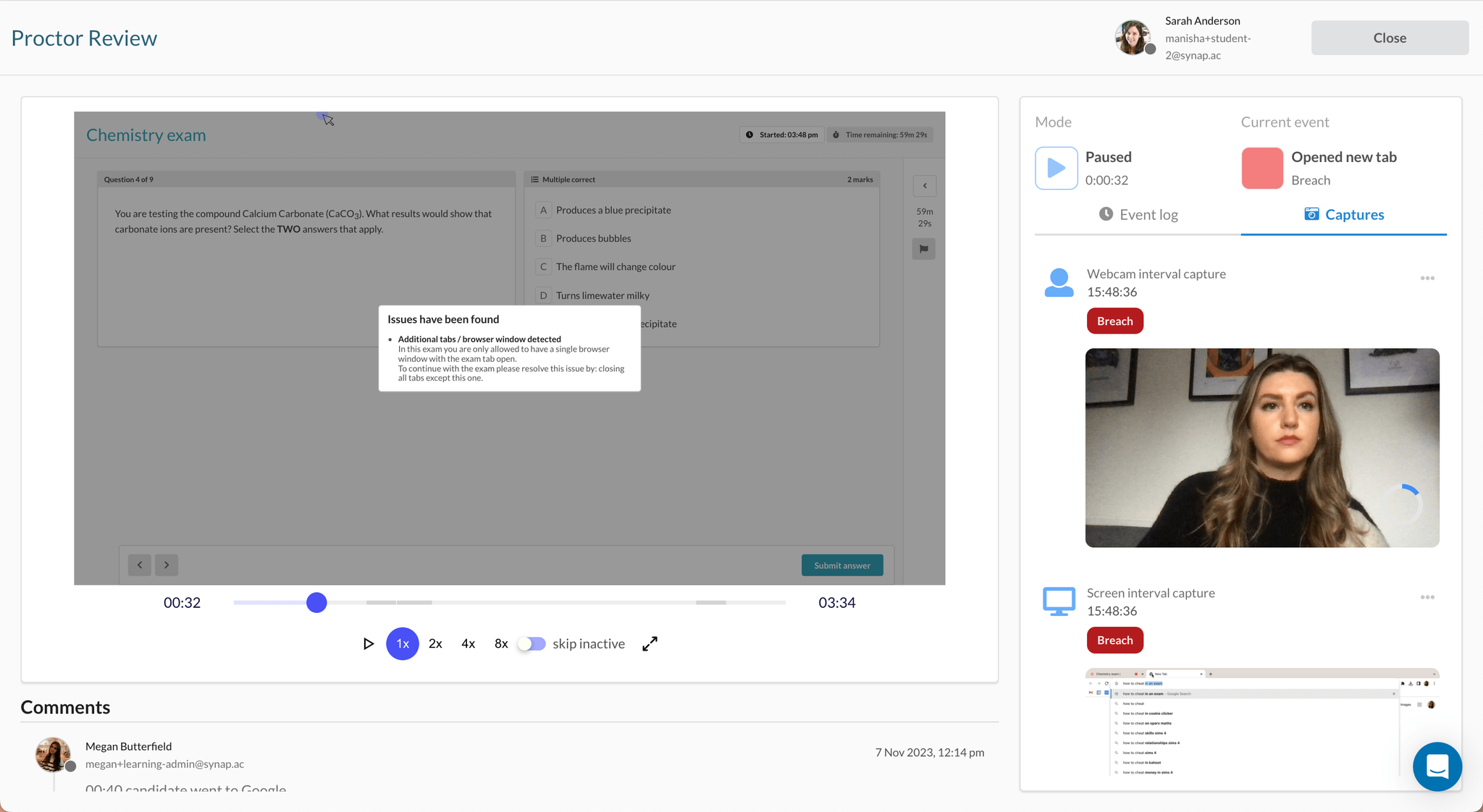
Task: Click the webcam capture user icon
Action: (x=1059, y=283)
